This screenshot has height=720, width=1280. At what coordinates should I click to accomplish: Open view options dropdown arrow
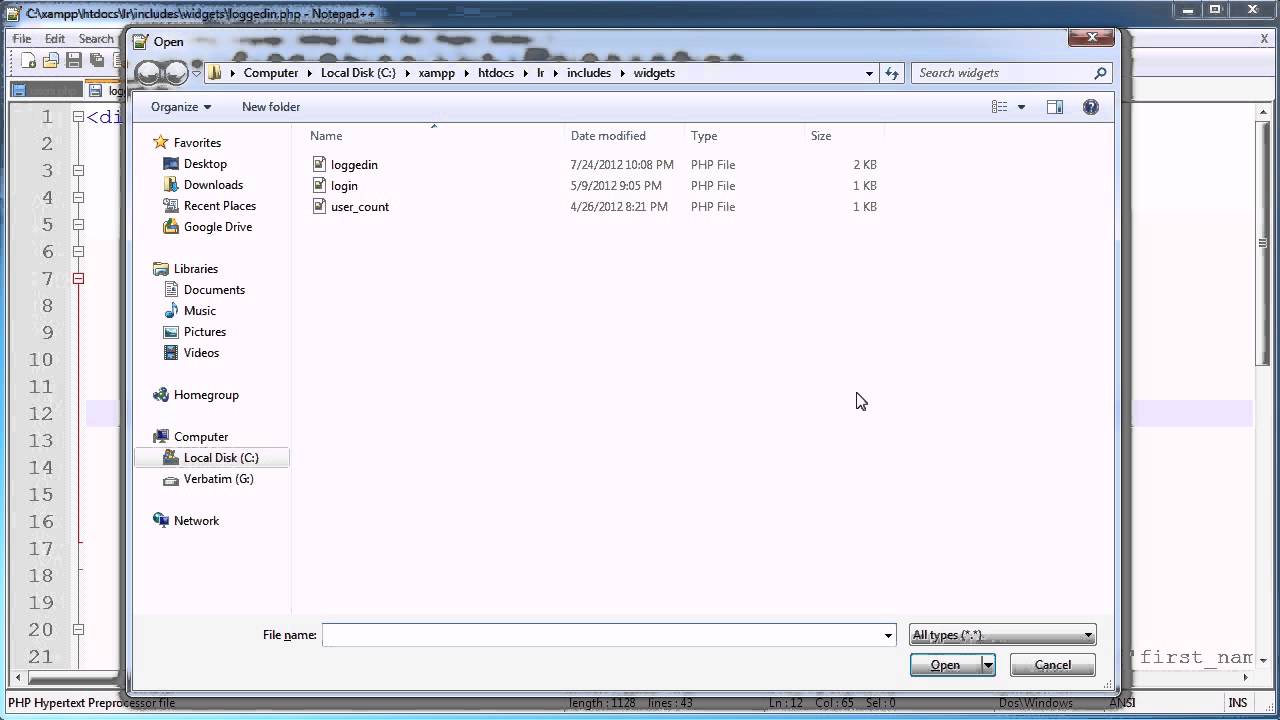tap(1021, 107)
